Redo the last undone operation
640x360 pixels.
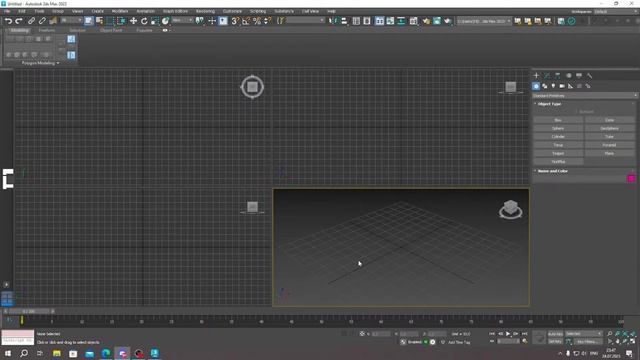(x=19, y=21)
